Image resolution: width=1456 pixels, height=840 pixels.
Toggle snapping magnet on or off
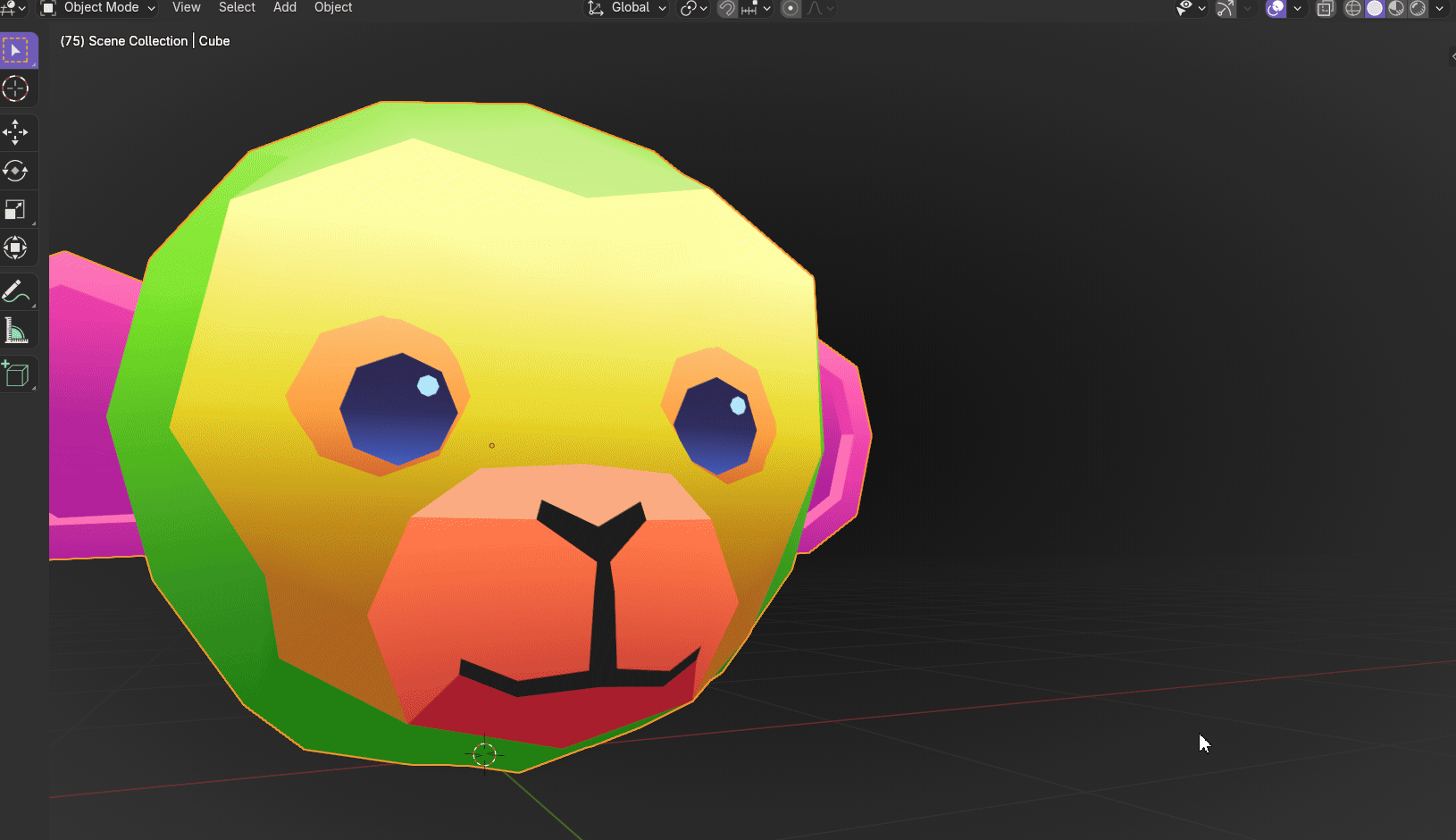(x=727, y=8)
